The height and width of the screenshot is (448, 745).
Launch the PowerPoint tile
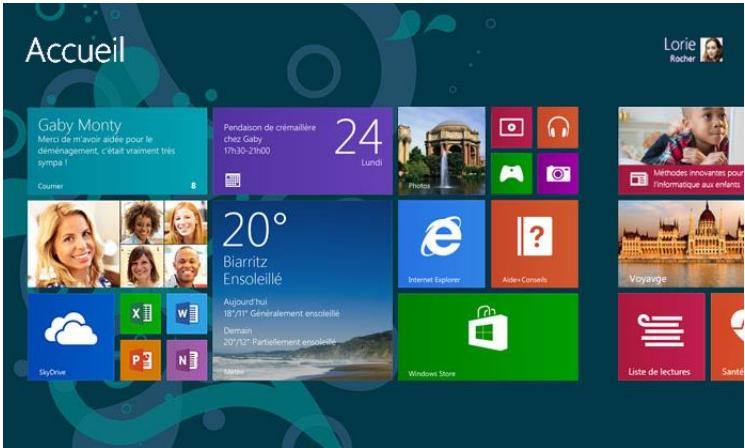click(141, 360)
